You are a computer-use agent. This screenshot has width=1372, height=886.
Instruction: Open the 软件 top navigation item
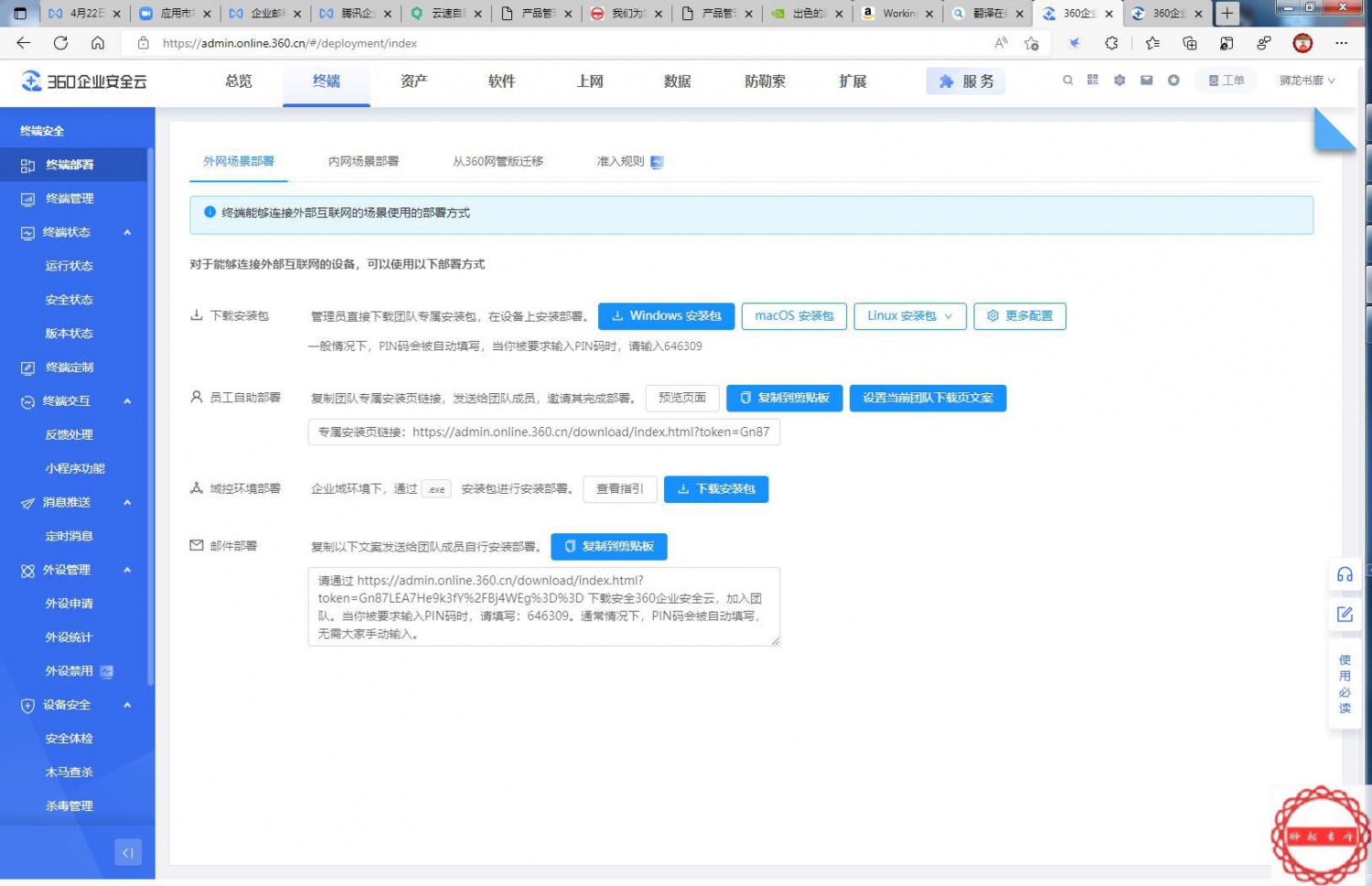pyautogui.click(x=501, y=81)
